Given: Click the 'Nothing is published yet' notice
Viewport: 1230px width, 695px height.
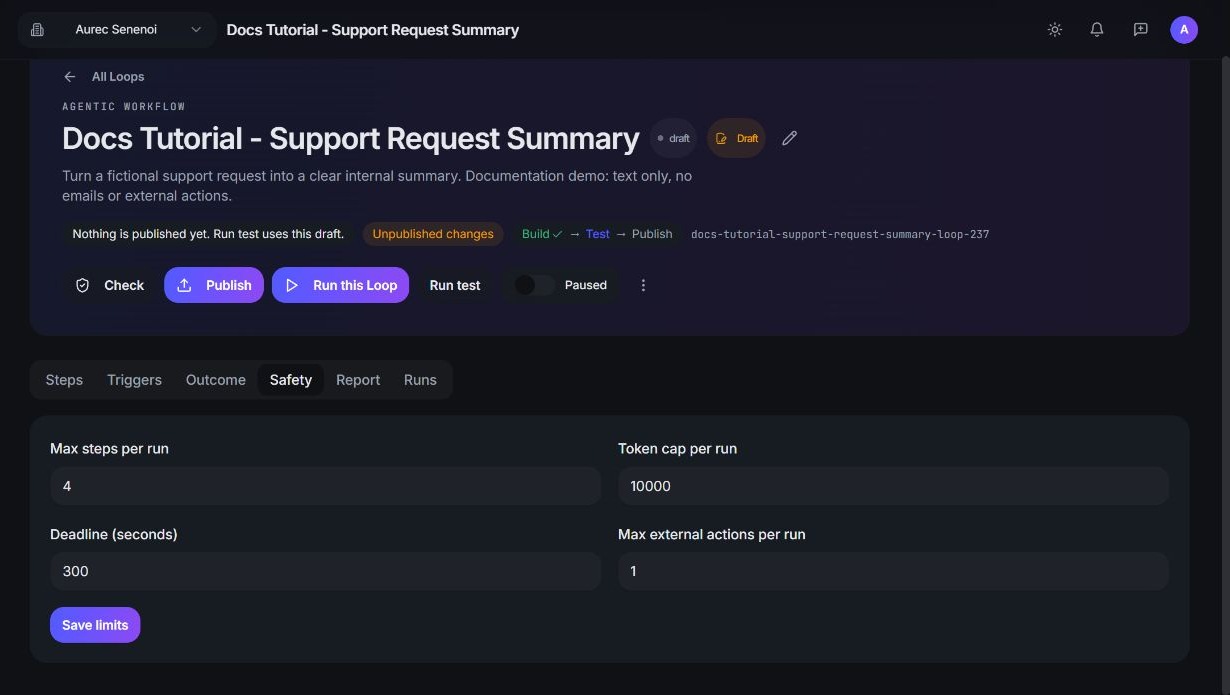Looking at the screenshot, I should point(208,234).
